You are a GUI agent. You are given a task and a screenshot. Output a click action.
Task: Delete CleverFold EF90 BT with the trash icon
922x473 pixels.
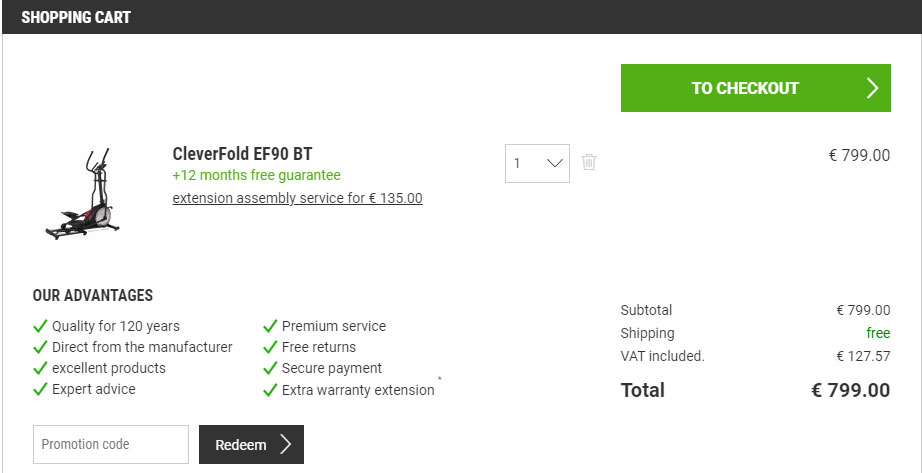pos(589,162)
